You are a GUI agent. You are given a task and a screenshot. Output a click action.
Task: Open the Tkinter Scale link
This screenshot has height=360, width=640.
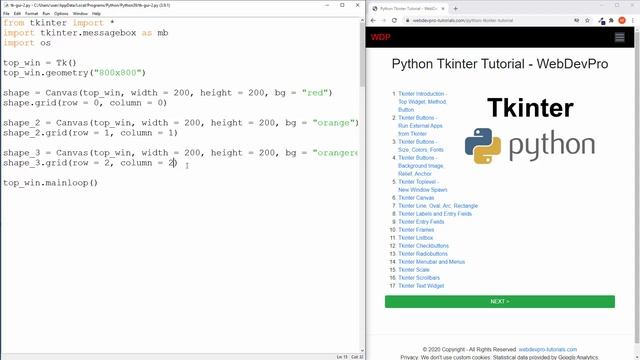tap(413, 270)
